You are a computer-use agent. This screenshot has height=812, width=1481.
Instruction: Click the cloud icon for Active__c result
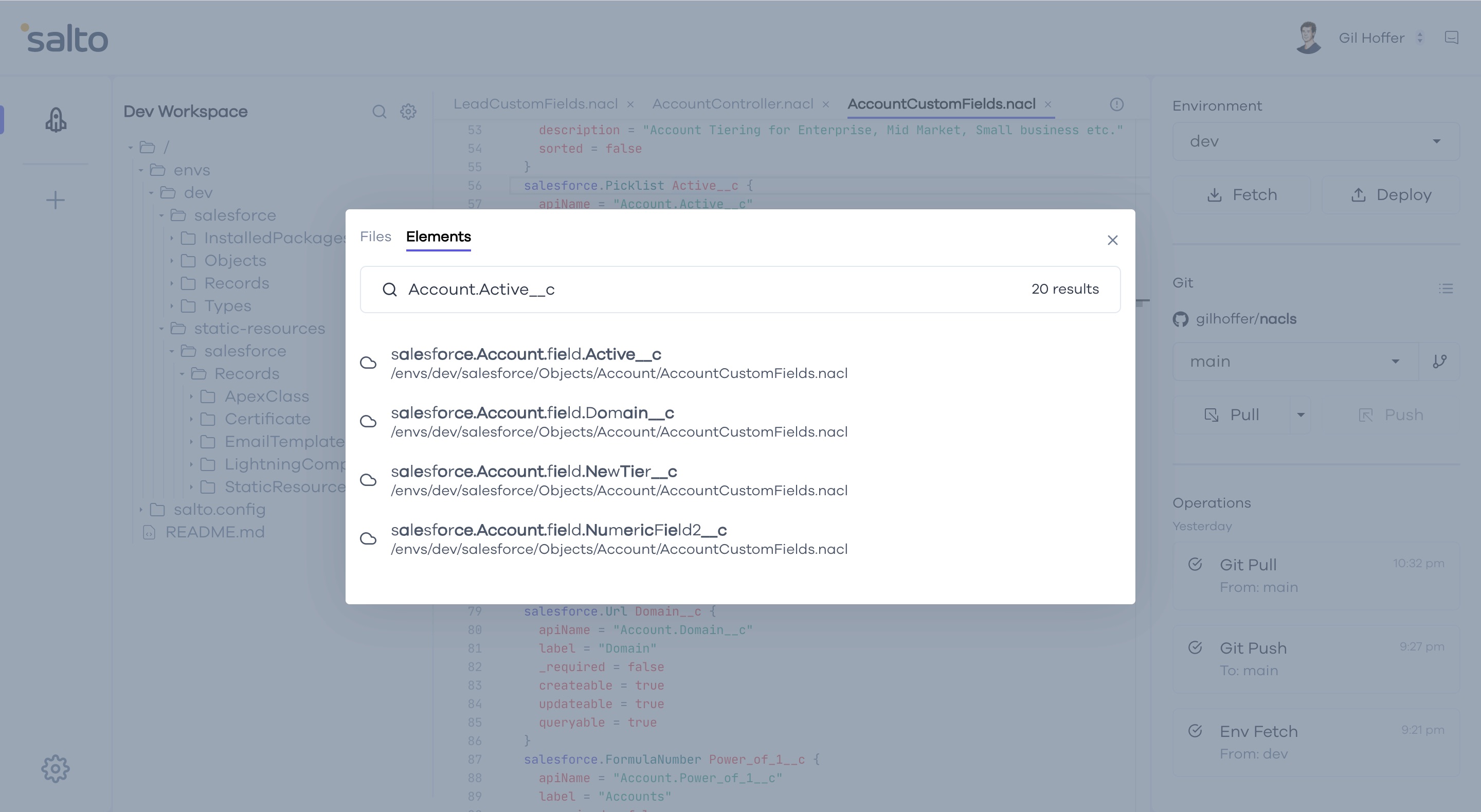point(368,363)
